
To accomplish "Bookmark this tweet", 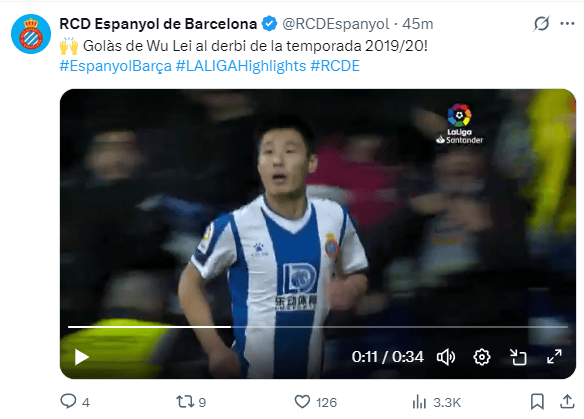I will click(x=537, y=402).
